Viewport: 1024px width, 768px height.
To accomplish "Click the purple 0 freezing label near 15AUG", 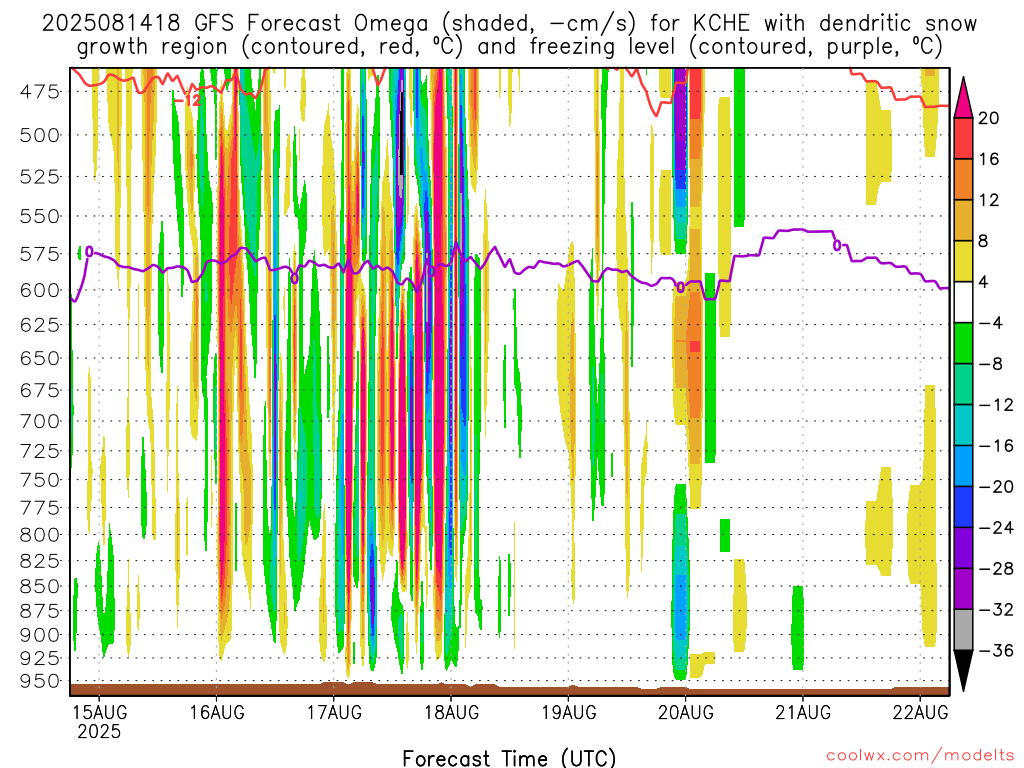I will (x=89, y=251).
